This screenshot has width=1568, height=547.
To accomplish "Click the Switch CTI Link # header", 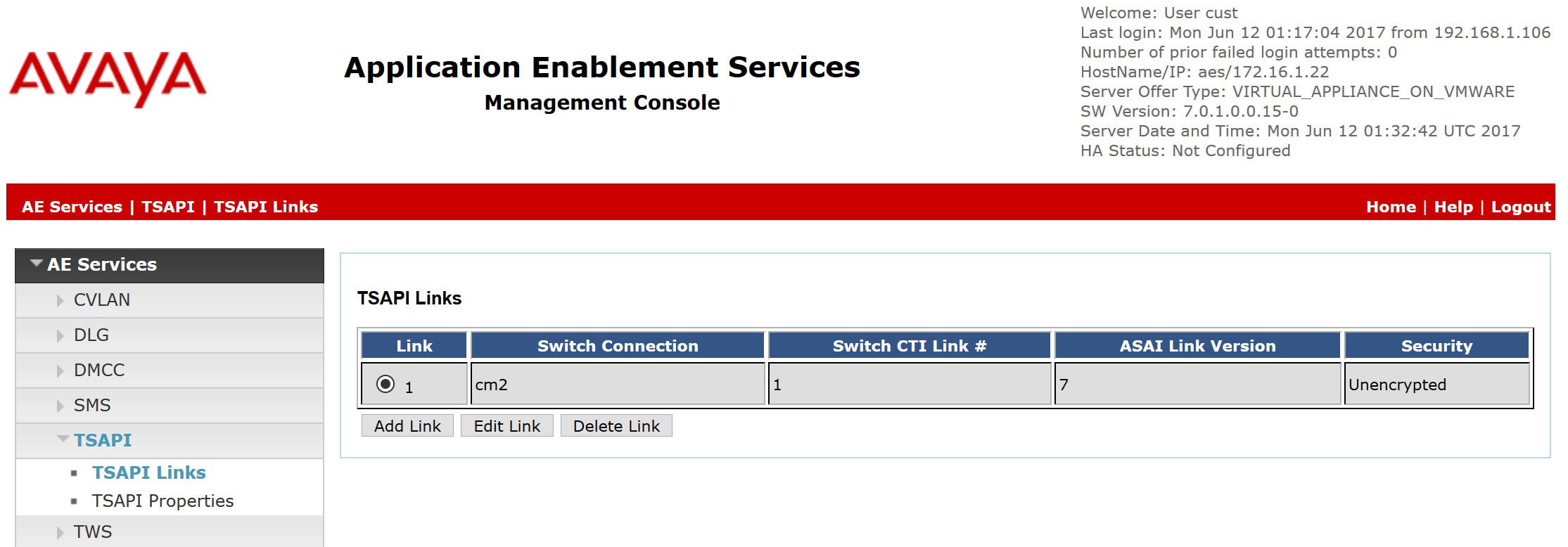I will 910,346.
